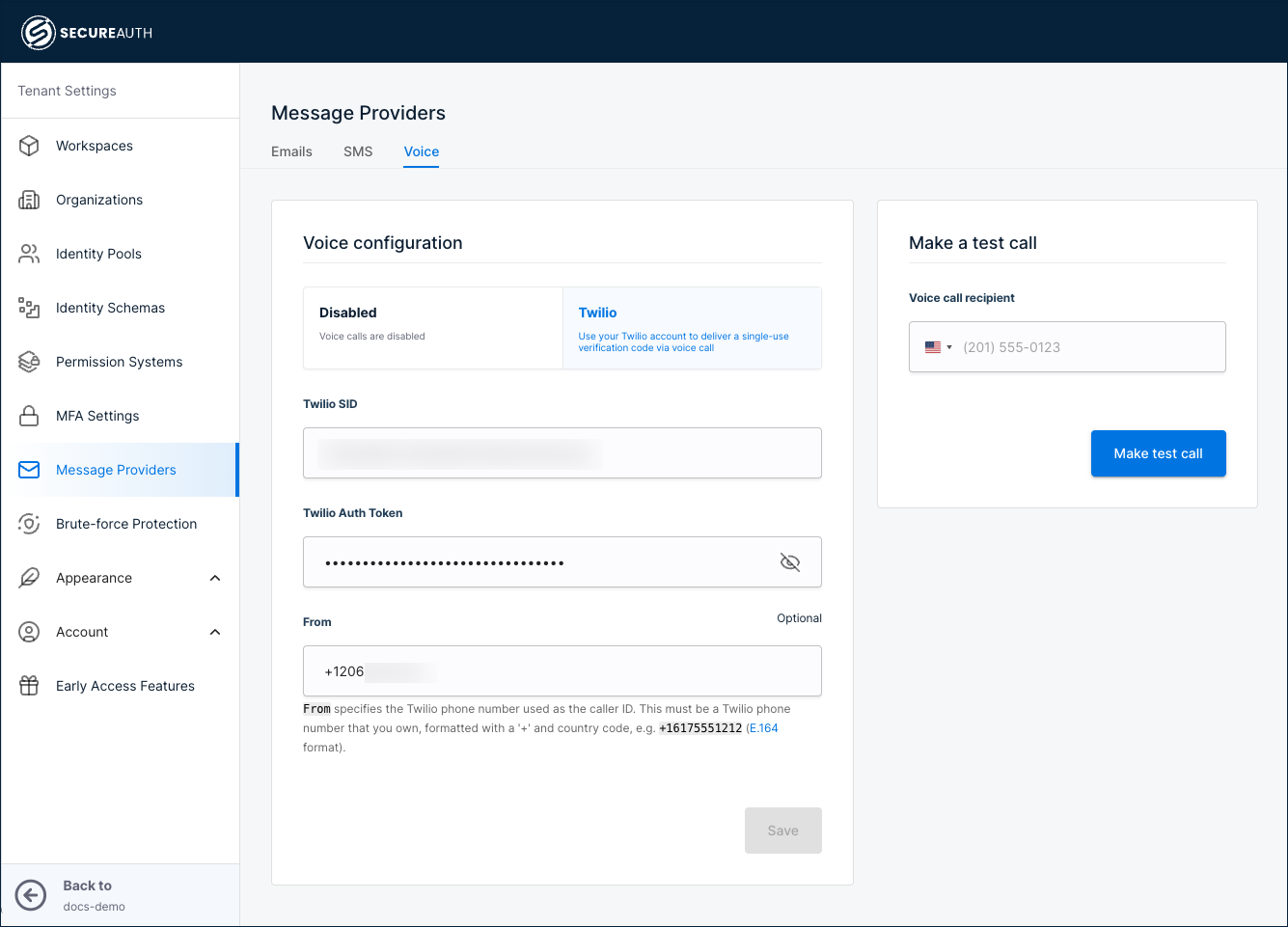Open Permission Systems via its icon
Viewport: 1288px width, 927px height.
(29, 362)
